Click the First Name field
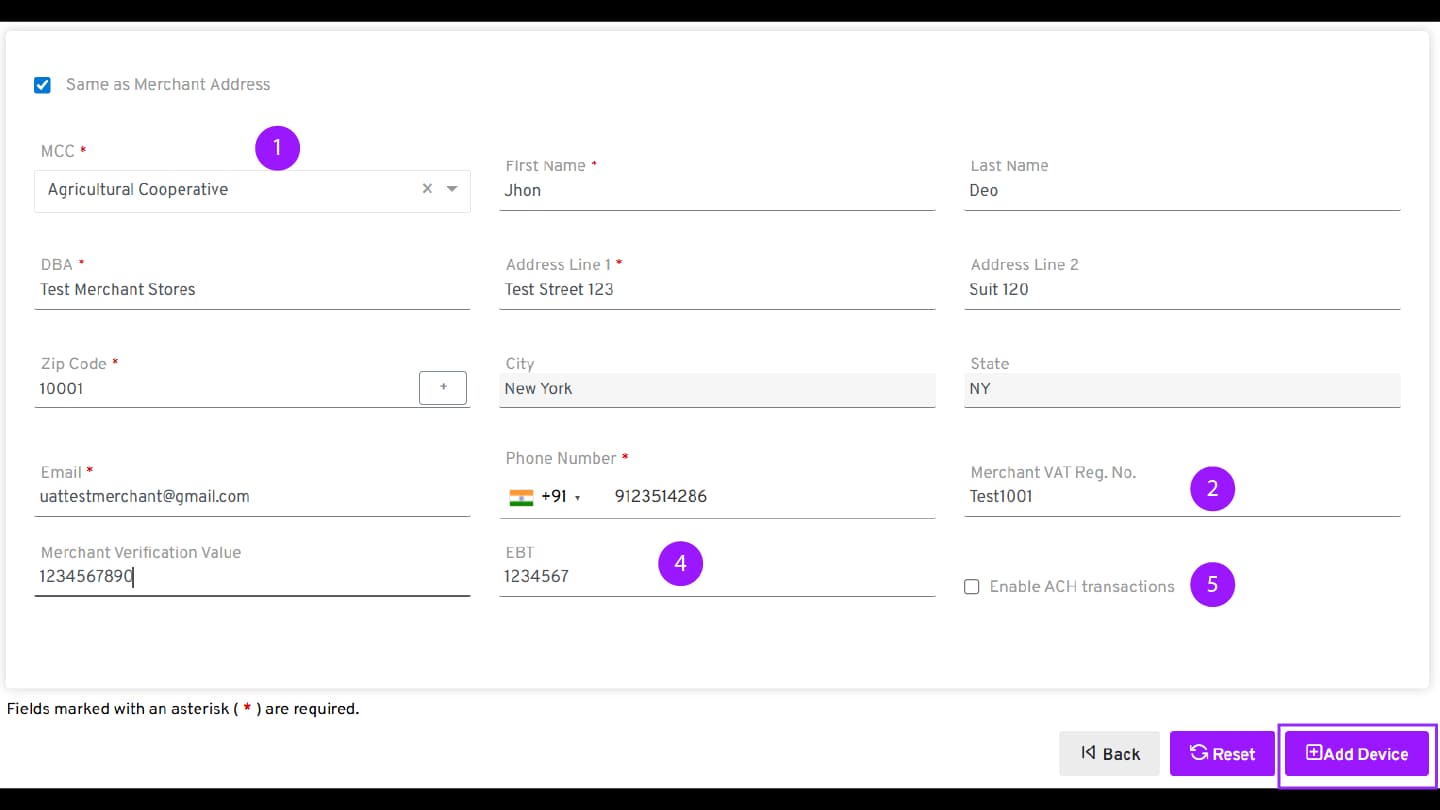This screenshot has width=1440, height=810. (716, 191)
